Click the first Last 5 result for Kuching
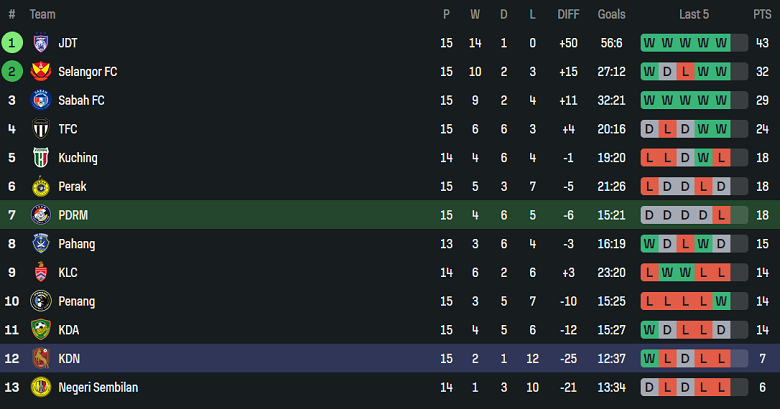This screenshot has width=780, height=409. coord(650,158)
